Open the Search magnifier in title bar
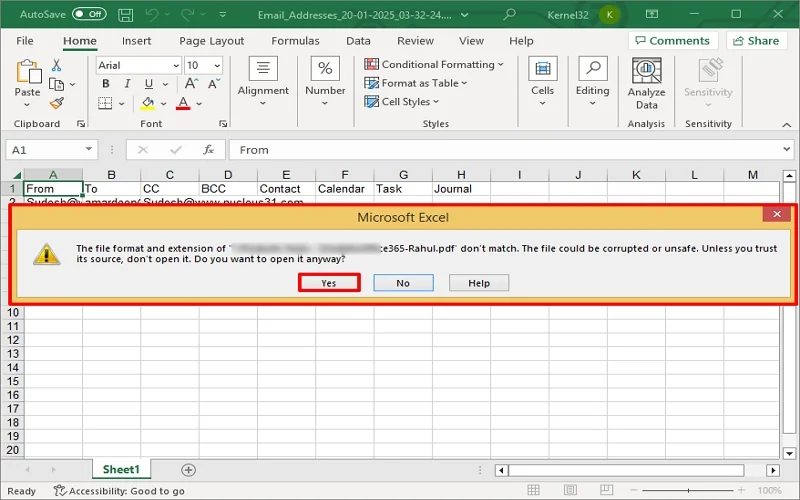 (509, 14)
